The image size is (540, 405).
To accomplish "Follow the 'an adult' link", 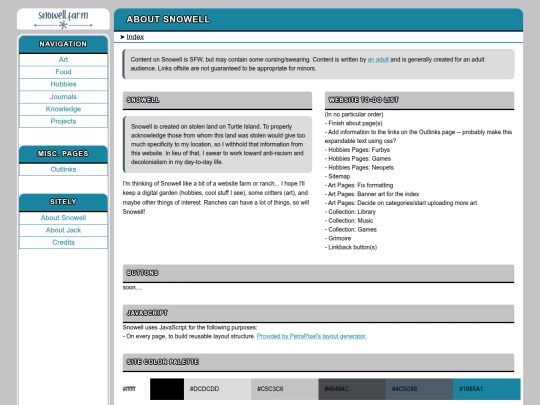I will pyautogui.click(x=378, y=60).
